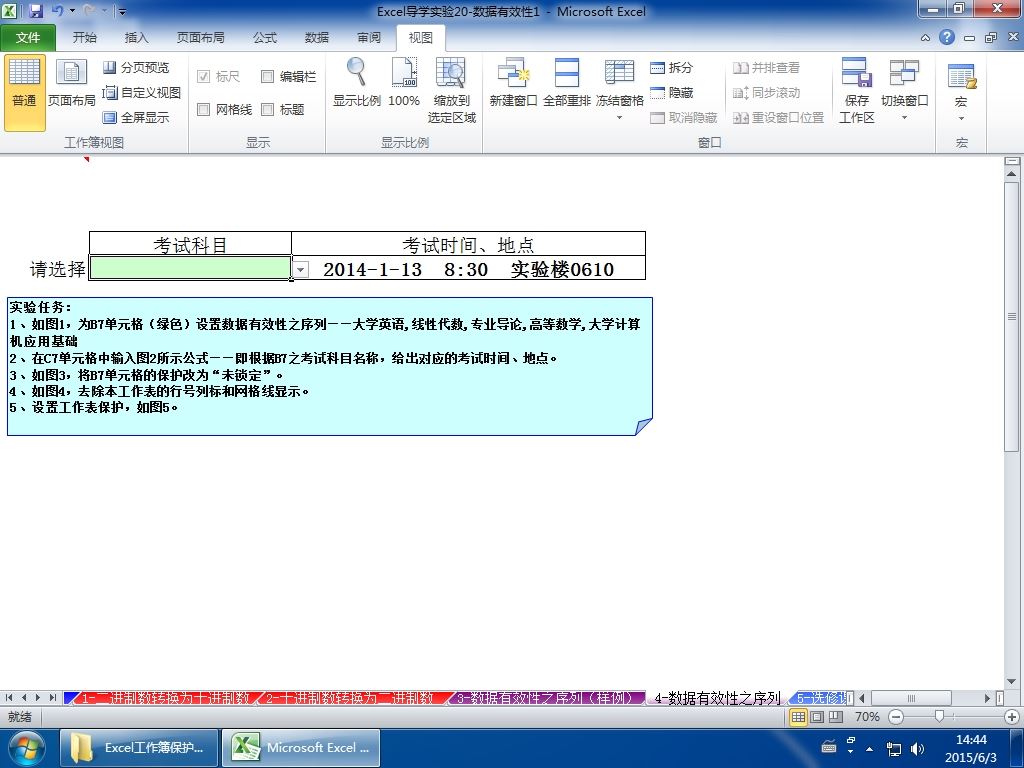Open Custom Views (自定义视图)
The width and height of the screenshot is (1024, 768).
141,92
